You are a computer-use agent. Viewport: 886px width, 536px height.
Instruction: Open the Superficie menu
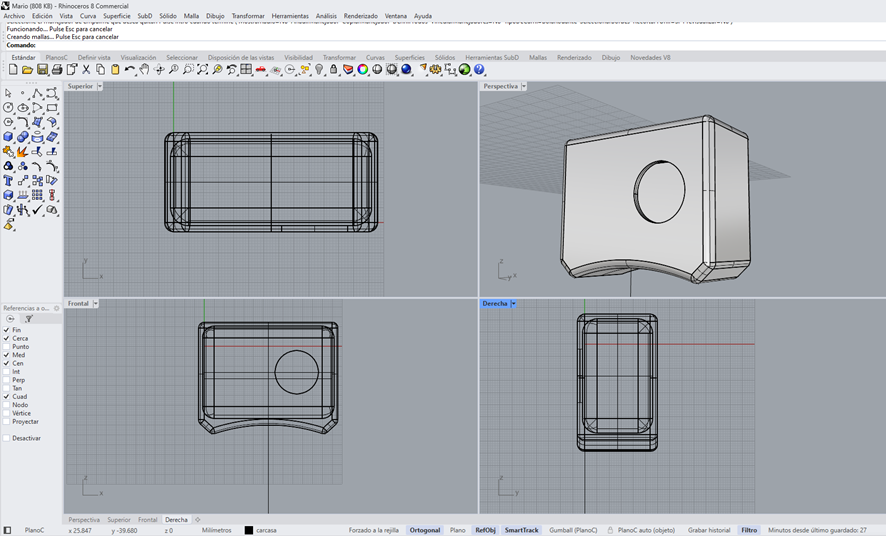[x=117, y=16]
